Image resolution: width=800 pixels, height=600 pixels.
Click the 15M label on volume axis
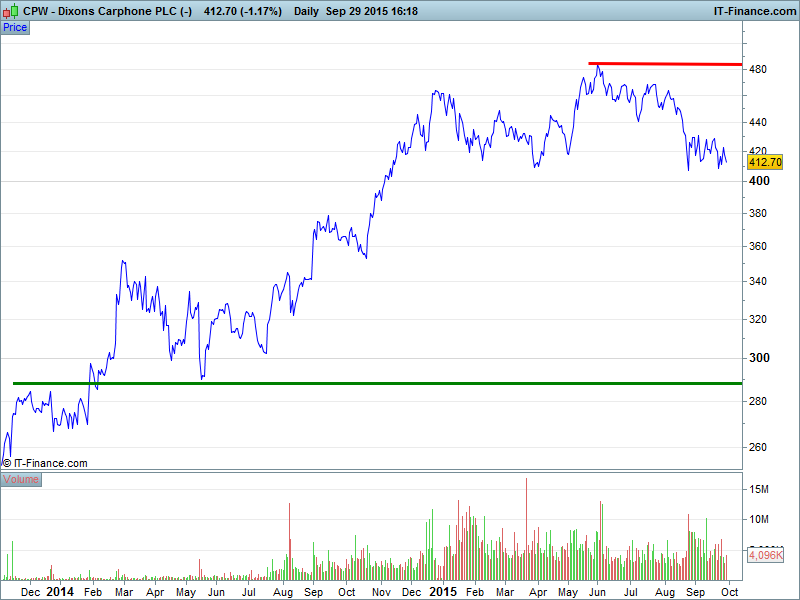[x=759, y=489]
